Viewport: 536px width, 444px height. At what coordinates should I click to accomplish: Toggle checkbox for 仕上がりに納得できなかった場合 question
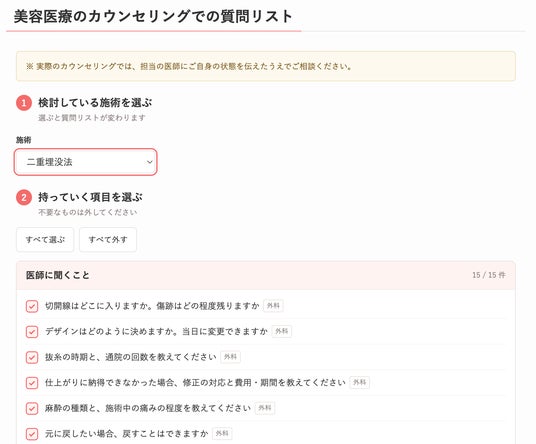tap(32, 383)
